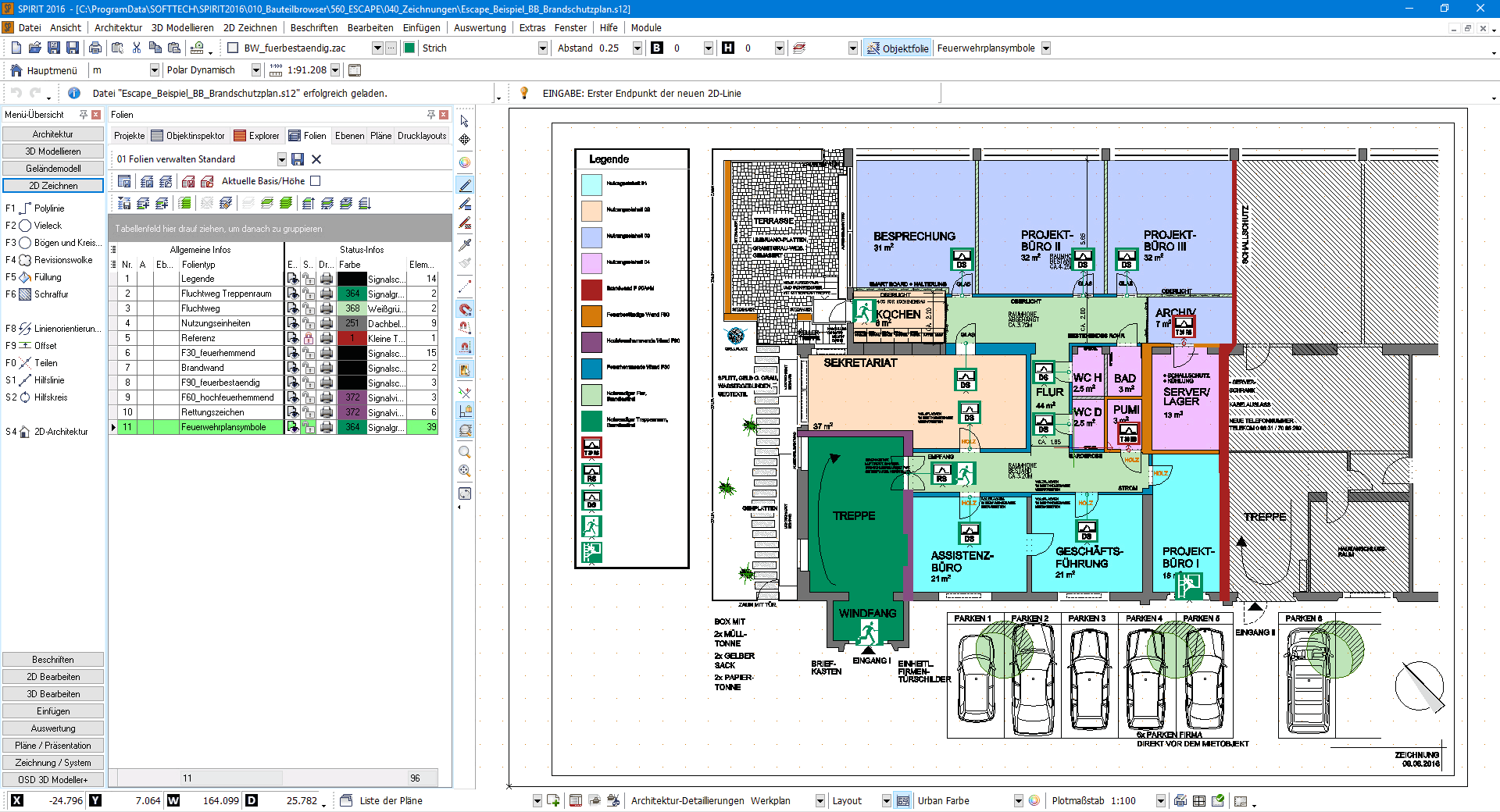Open the Abstand 0.25 dropdown
Screen dimensions: 1500x812
637,48
